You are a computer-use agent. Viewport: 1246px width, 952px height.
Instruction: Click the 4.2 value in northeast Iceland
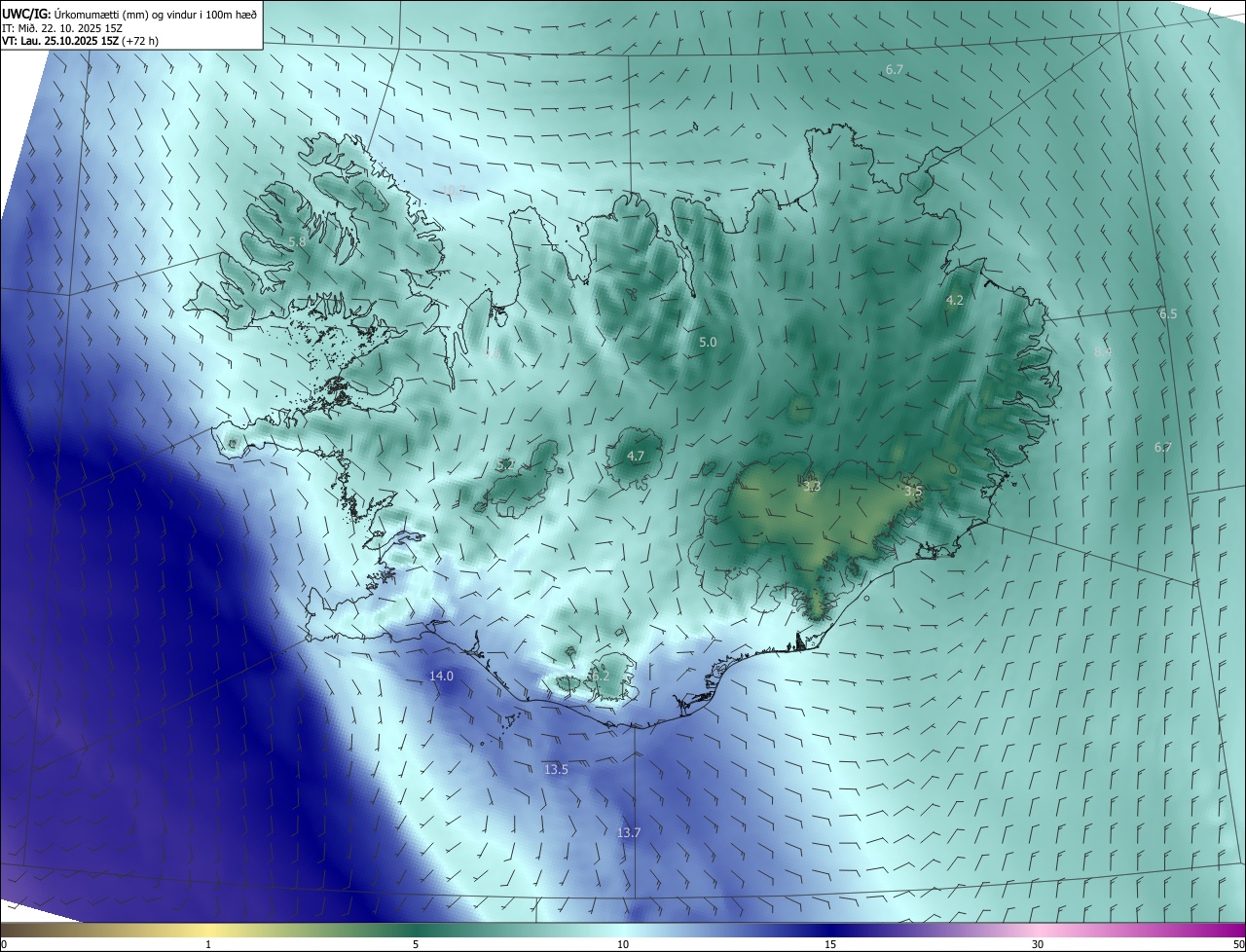[955, 300]
